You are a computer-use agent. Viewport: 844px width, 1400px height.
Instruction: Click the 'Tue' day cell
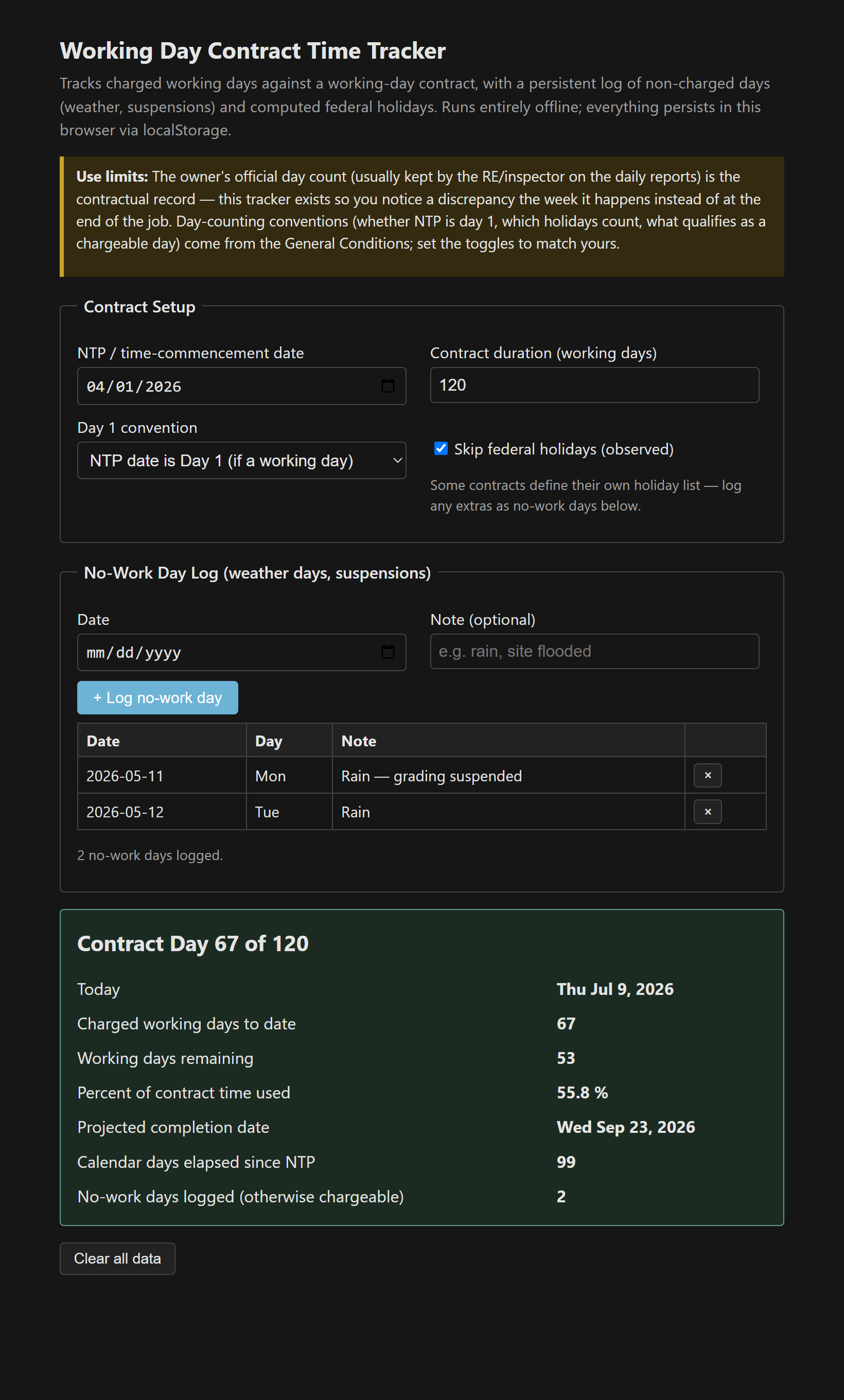(289, 812)
